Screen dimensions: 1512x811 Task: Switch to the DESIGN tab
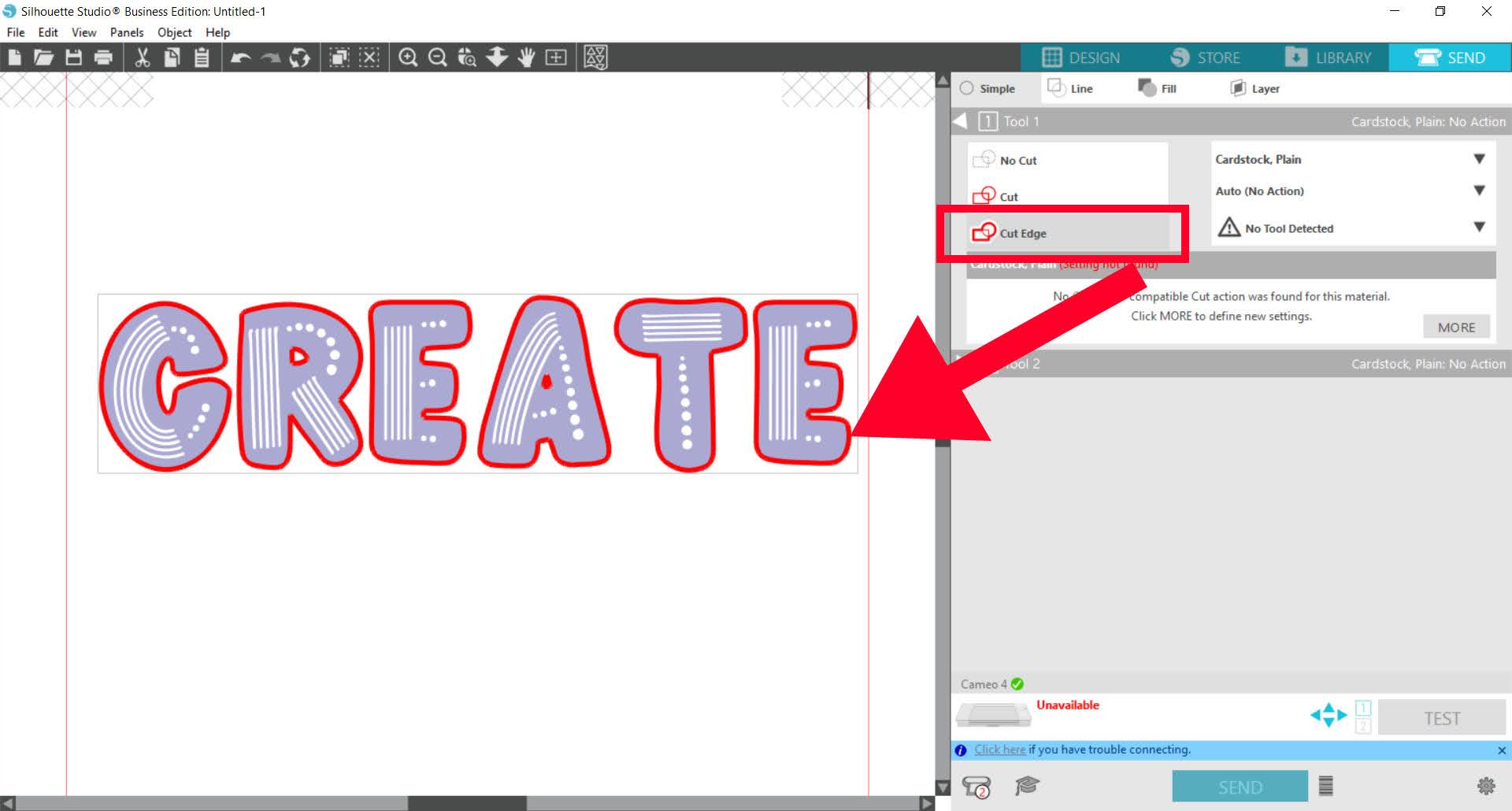pyautogui.click(x=1080, y=57)
